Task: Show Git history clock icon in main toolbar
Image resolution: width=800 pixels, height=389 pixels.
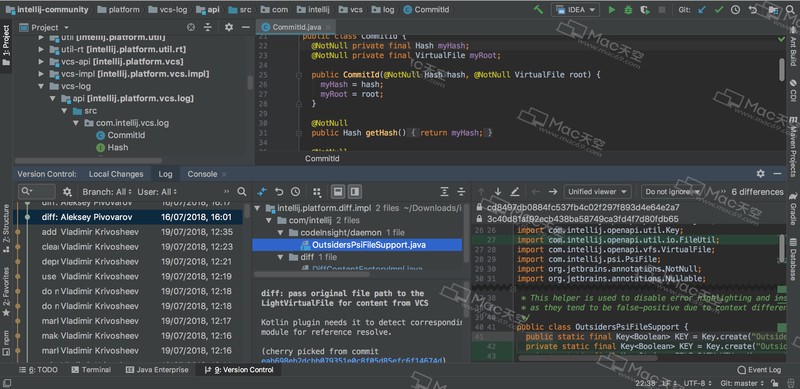Action: click(735, 10)
